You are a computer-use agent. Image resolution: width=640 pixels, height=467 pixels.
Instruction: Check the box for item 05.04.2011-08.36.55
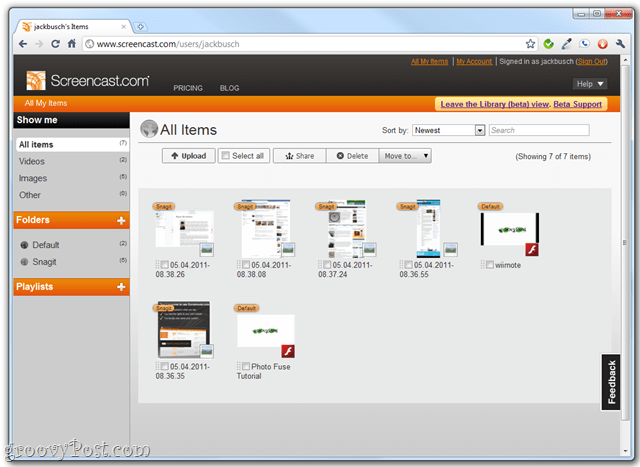[408, 265]
